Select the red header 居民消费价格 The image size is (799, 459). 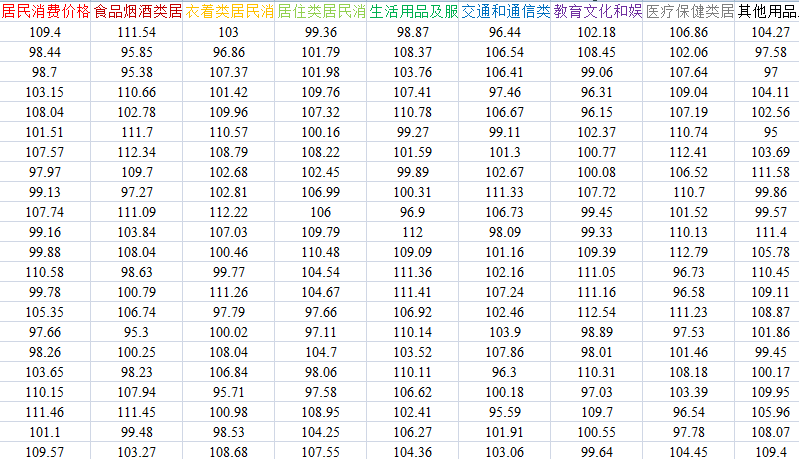pyautogui.click(x=45, y=11)
